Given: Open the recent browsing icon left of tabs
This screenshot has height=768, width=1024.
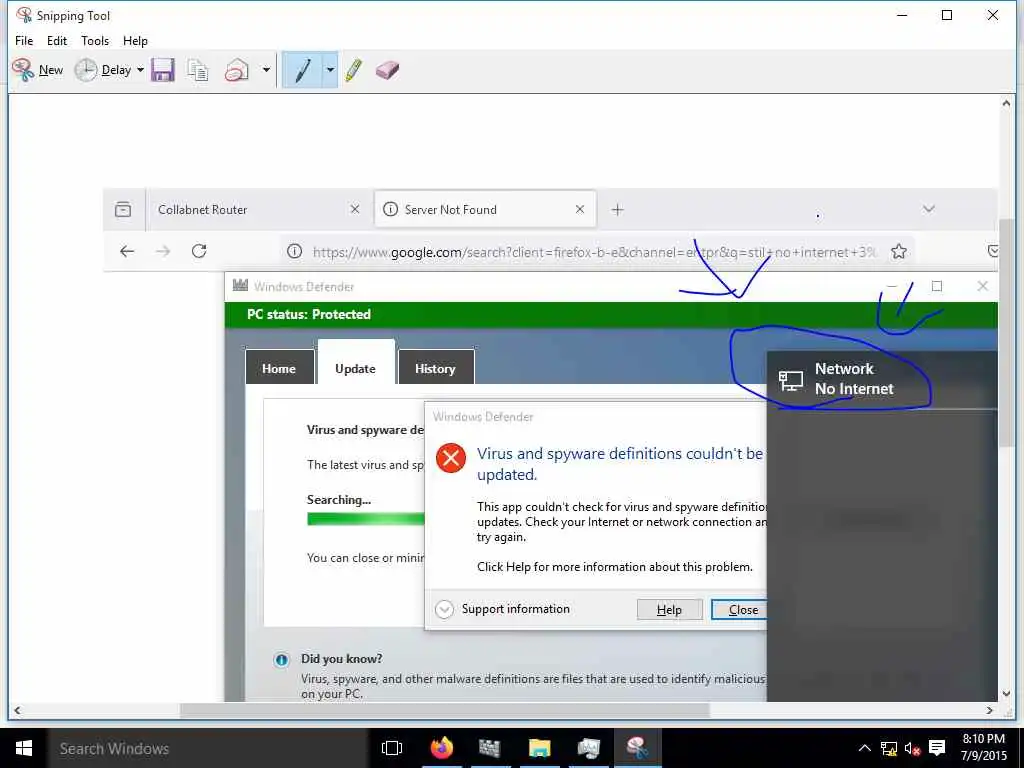Looking at the screenshot, I should (x=123, y=210).
